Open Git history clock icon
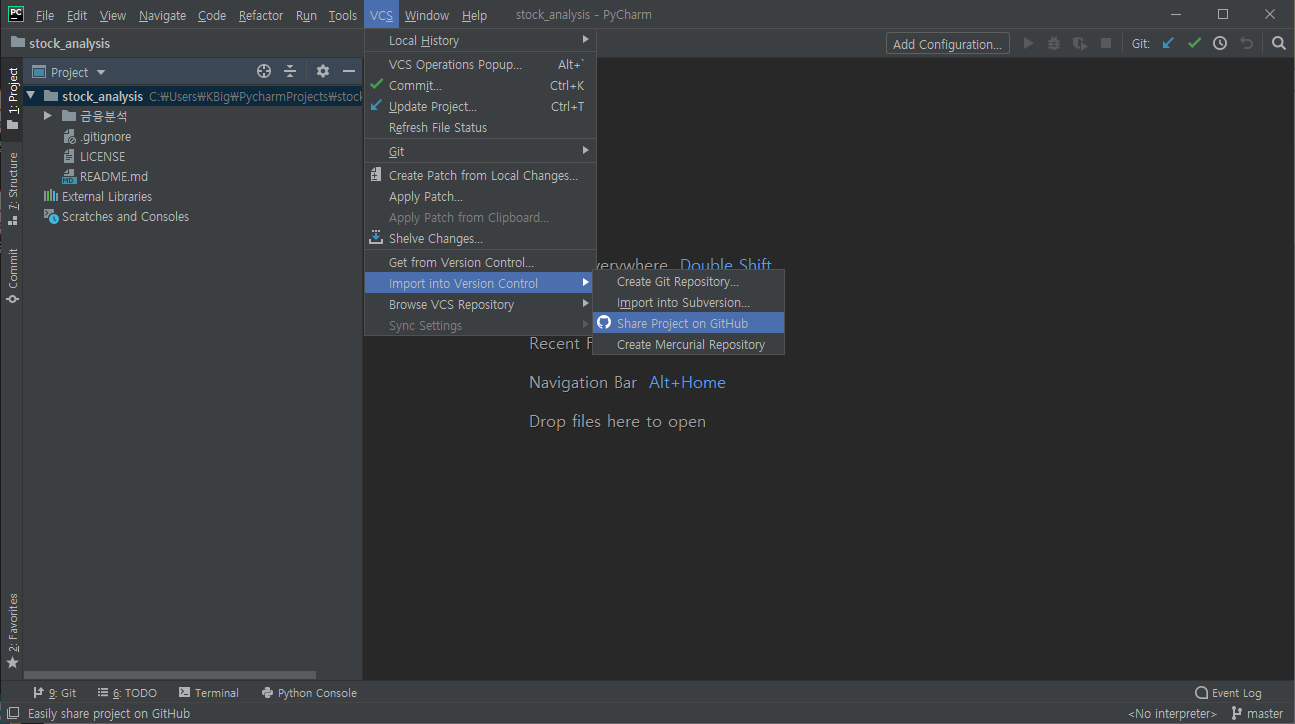This screenshot has height=724, width=1295. pyautogui.click(x=1220, y=43)
